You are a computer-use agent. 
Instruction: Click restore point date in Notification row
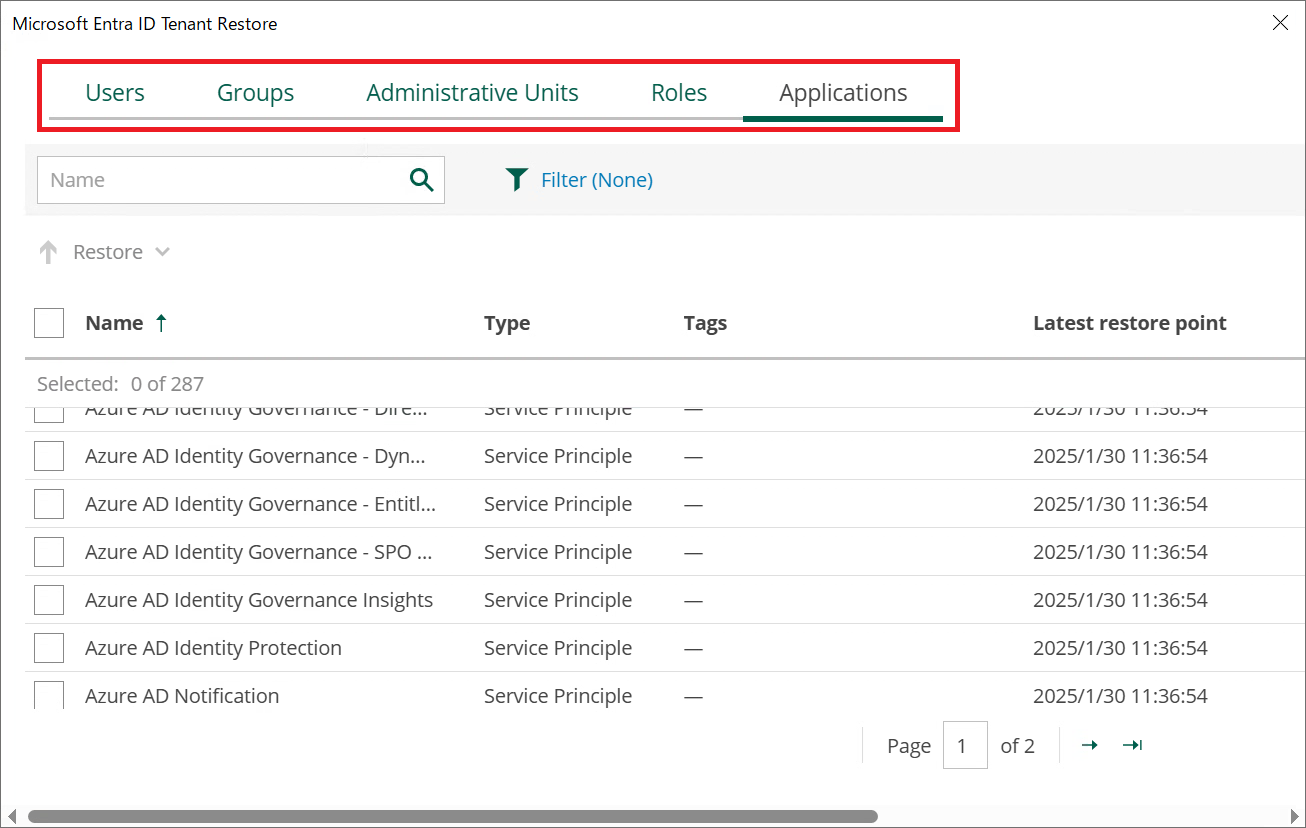(x=1120, y=696)
